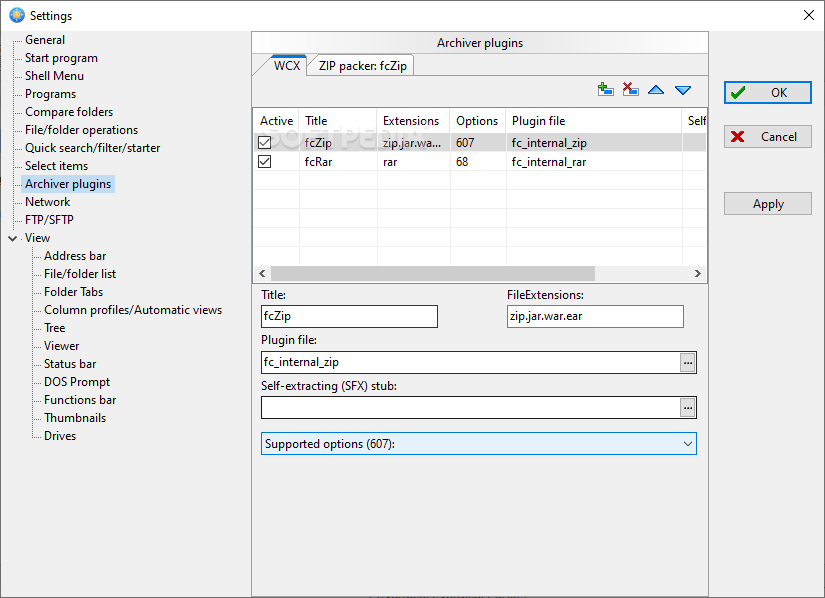Sort by the Title column header

click(338, 121)
